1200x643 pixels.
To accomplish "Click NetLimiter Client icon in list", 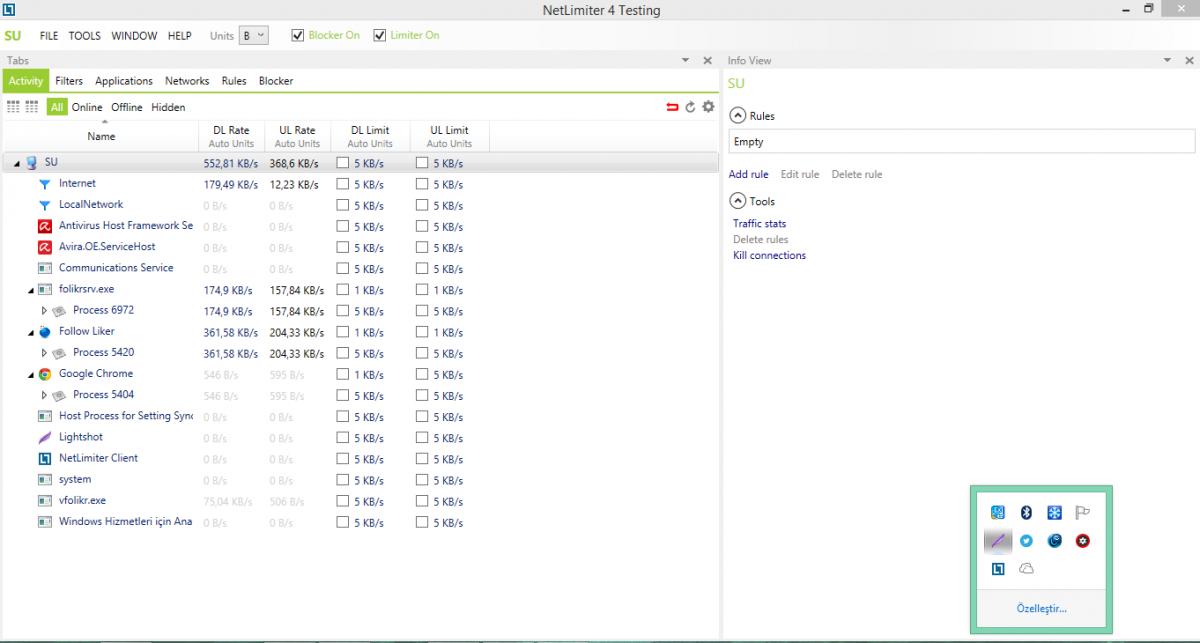I will pyautogui.click(x=44, y=458).
